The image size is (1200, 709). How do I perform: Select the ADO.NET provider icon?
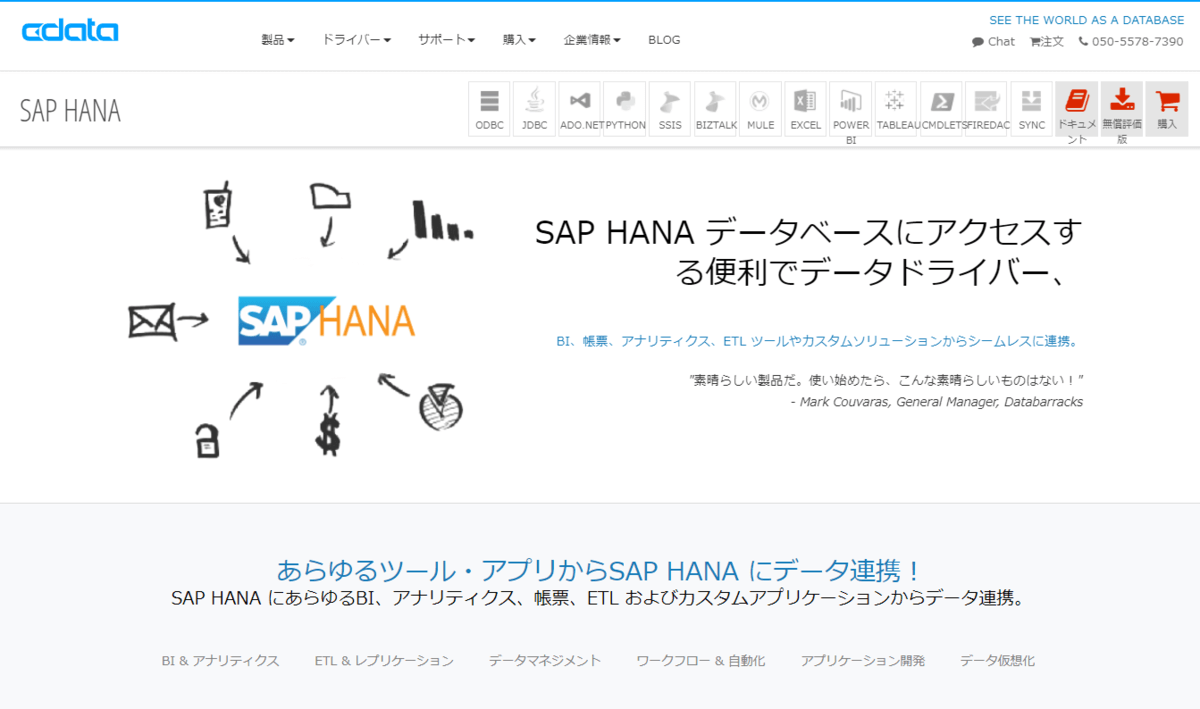(x=580, y=109)
